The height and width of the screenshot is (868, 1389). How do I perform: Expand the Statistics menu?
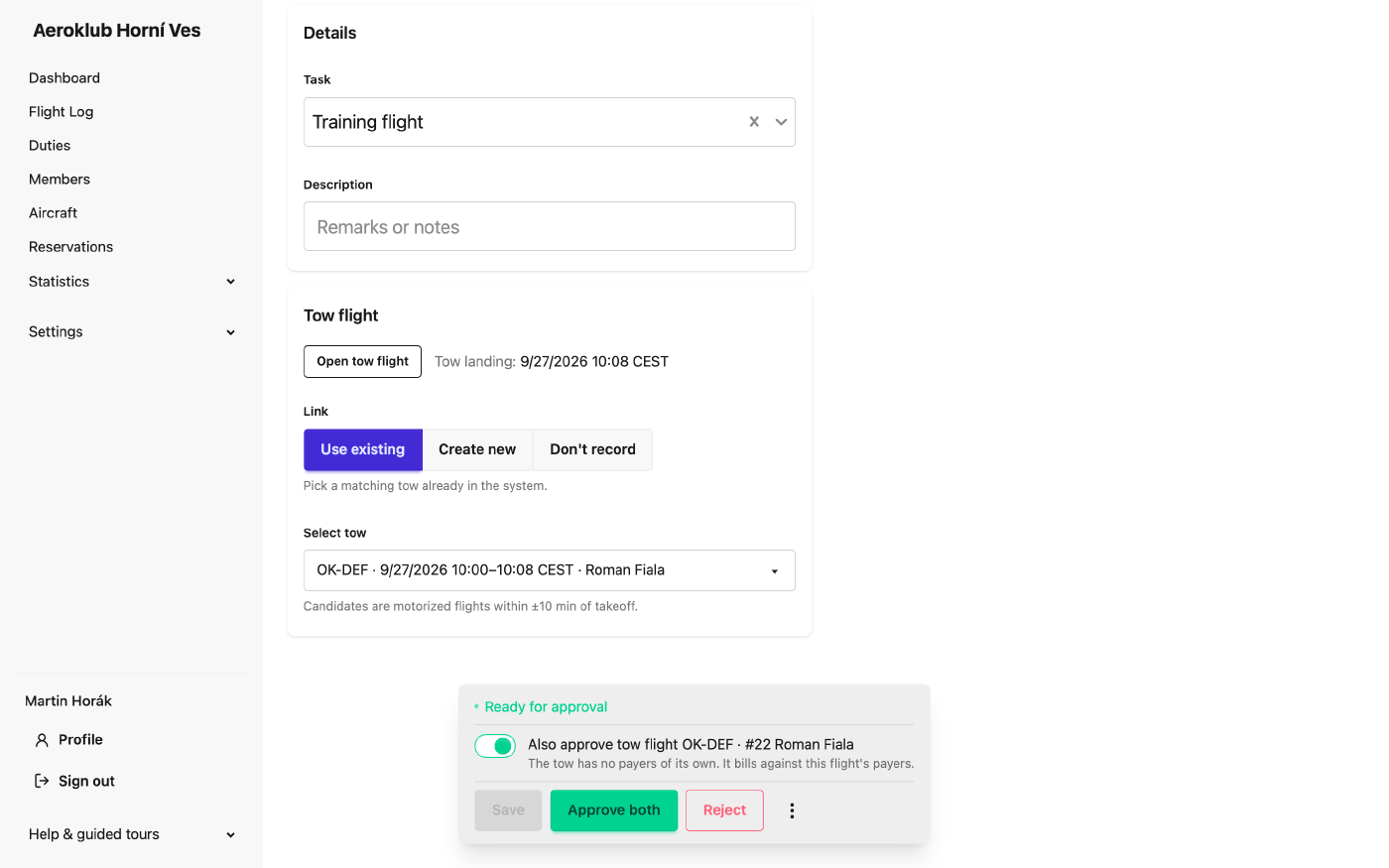(x=132, y=282)
